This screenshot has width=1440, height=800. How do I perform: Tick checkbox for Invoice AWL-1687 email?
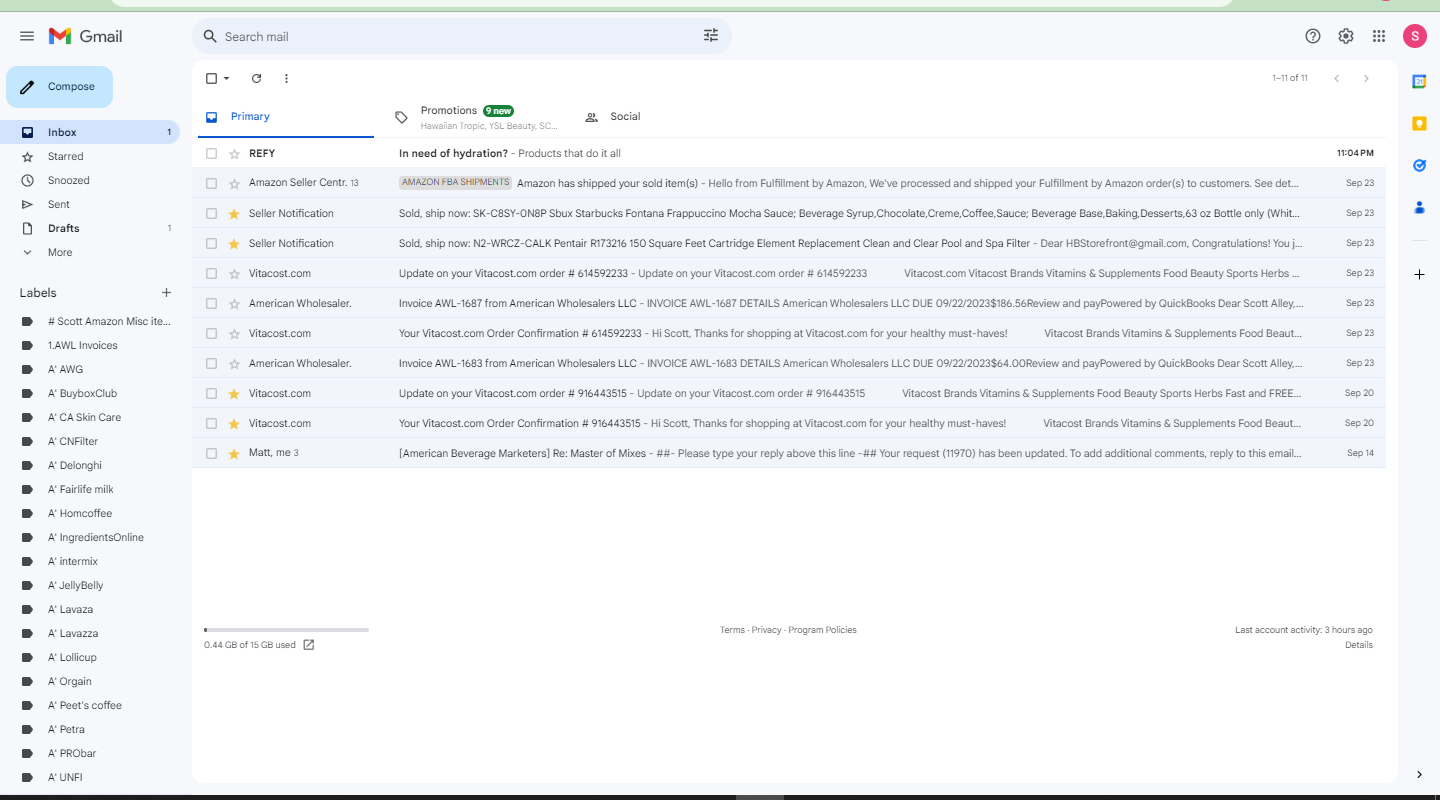pos(211,303)
